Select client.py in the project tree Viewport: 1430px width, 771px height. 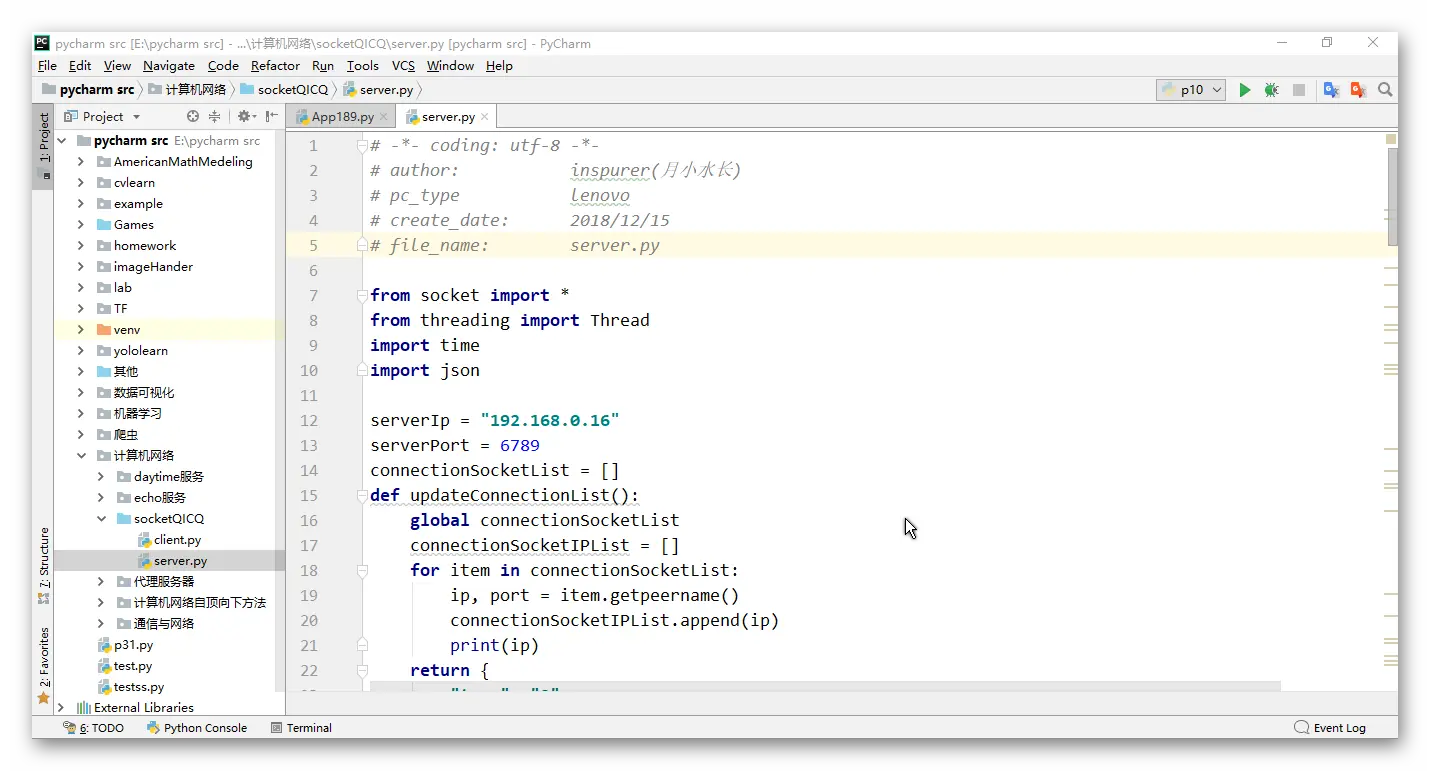pyautogui.click(x=169, y=540)
